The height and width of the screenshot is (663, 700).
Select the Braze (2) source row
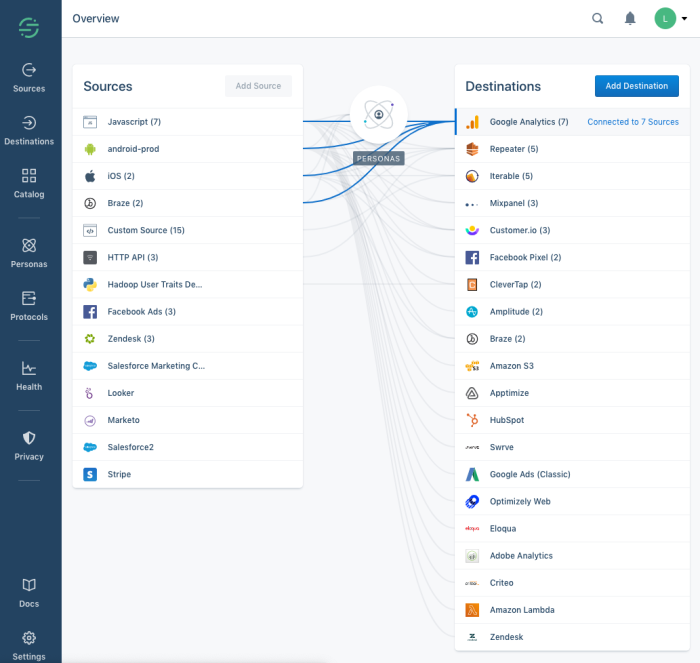click(188, 203)
